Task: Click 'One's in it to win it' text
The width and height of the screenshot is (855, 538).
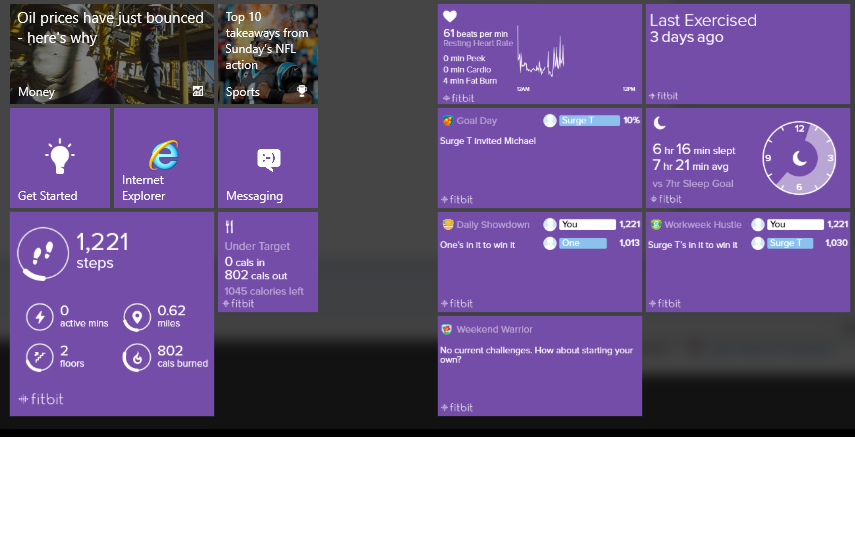Action: [x=477, y=245]
